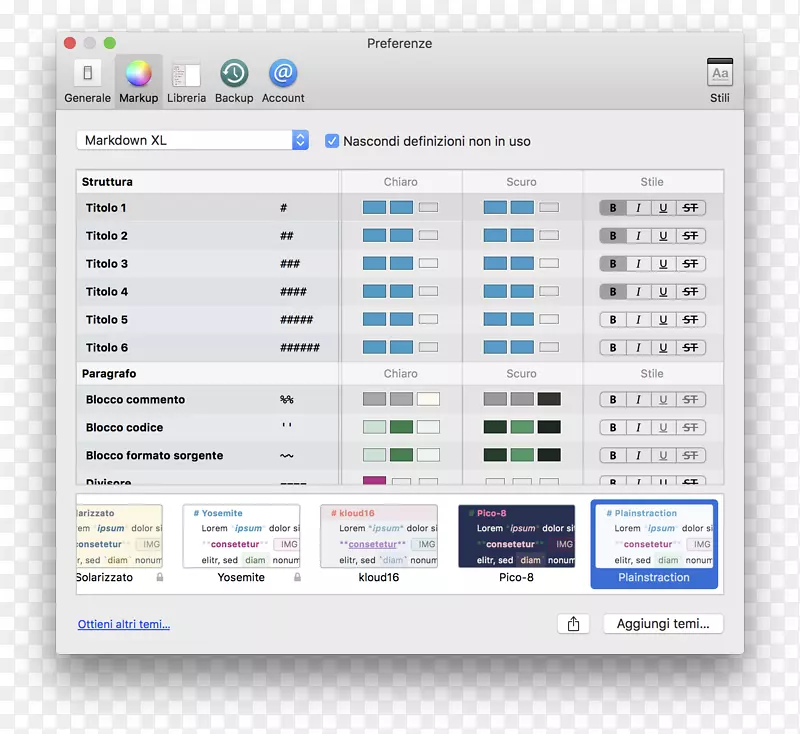Click the lock icon under Yosemite theme
Image resolution: width=800 pixels, height=734 pixels.
pyautogui.click(x=297, y=578)
